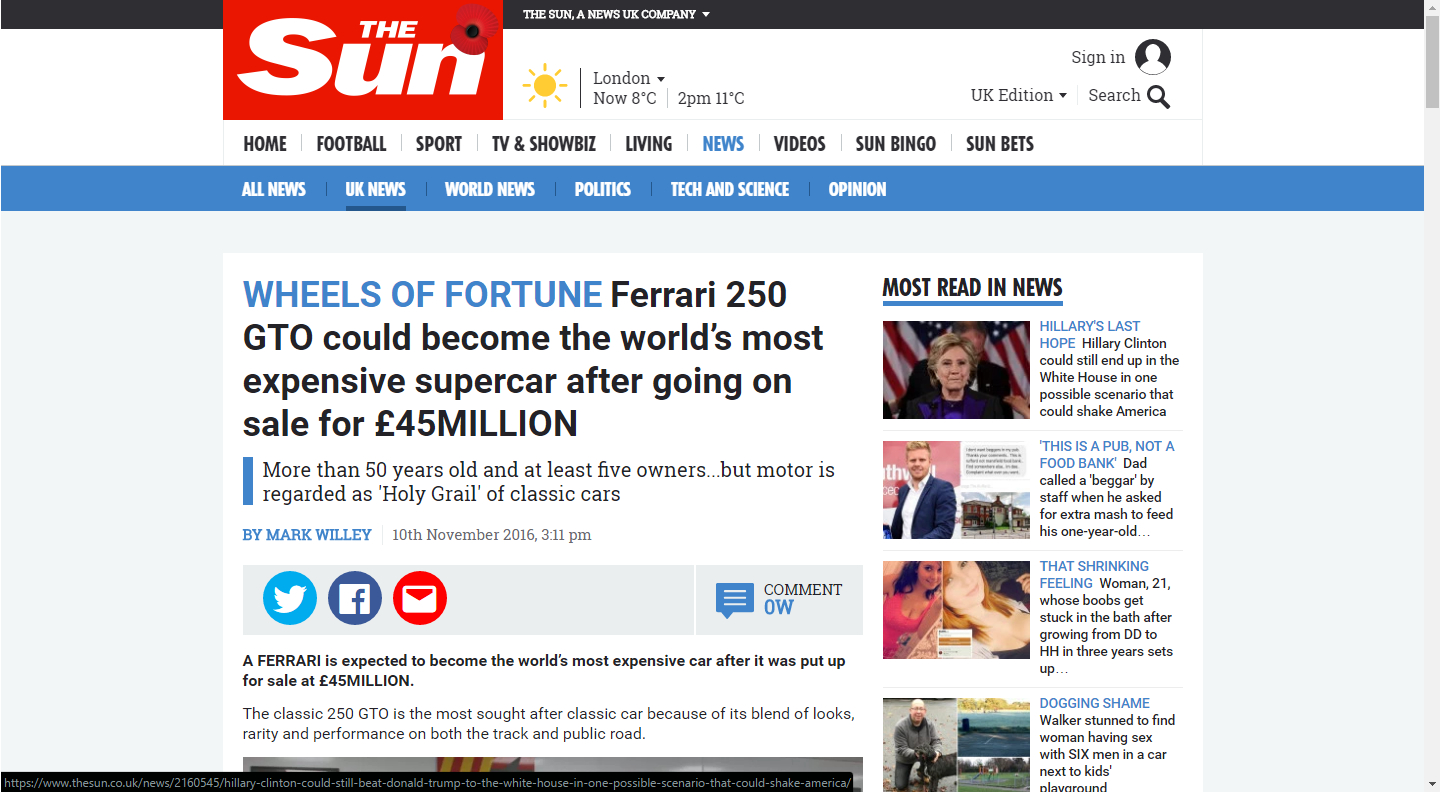The height and width of the screenshot is (792, 1440).
Task: Open VIDEOS section
Action: [800, 144]
